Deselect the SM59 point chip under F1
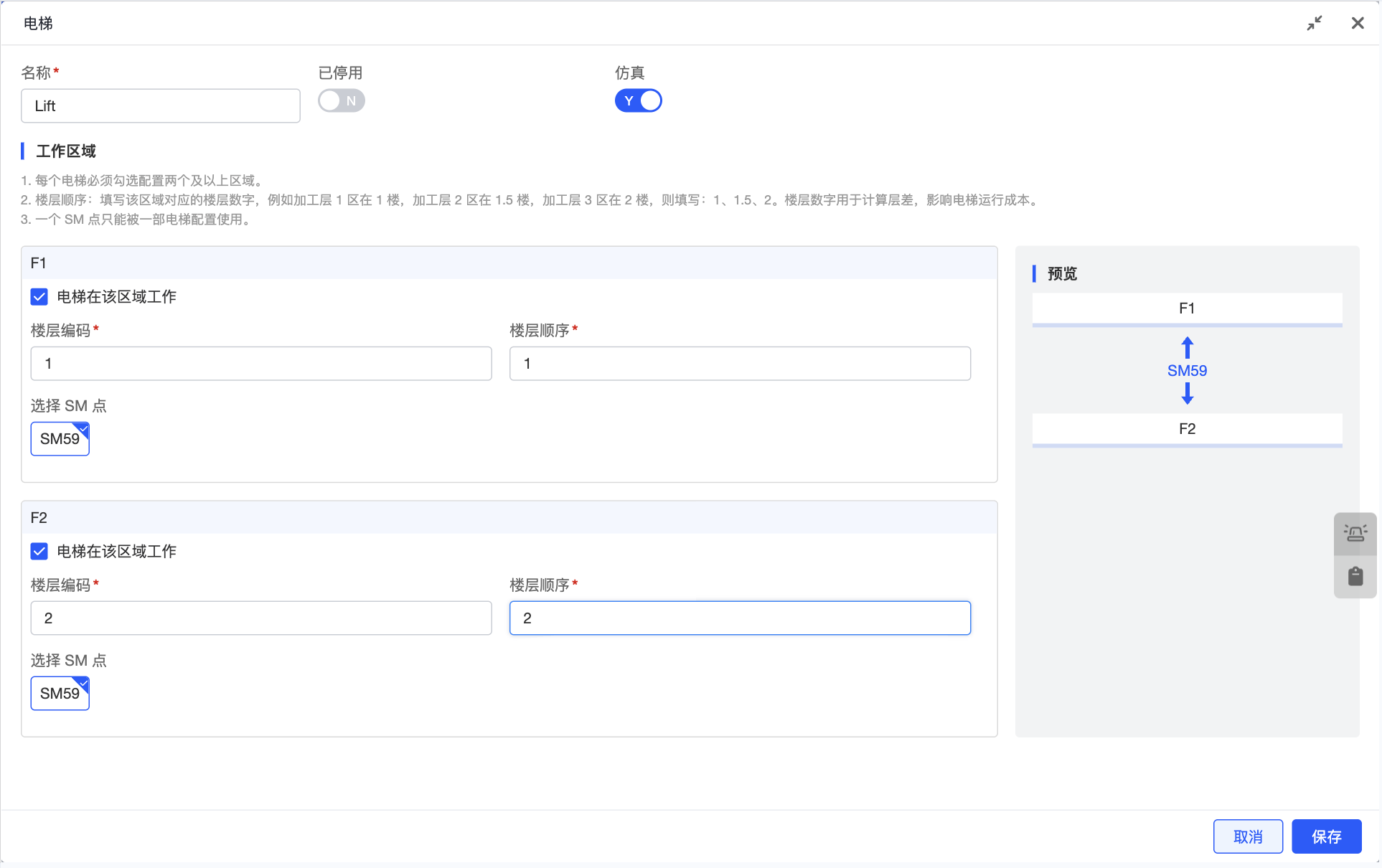Image resolution: width=1382 pixels, height=868 pixels. [x=60, y=439]
